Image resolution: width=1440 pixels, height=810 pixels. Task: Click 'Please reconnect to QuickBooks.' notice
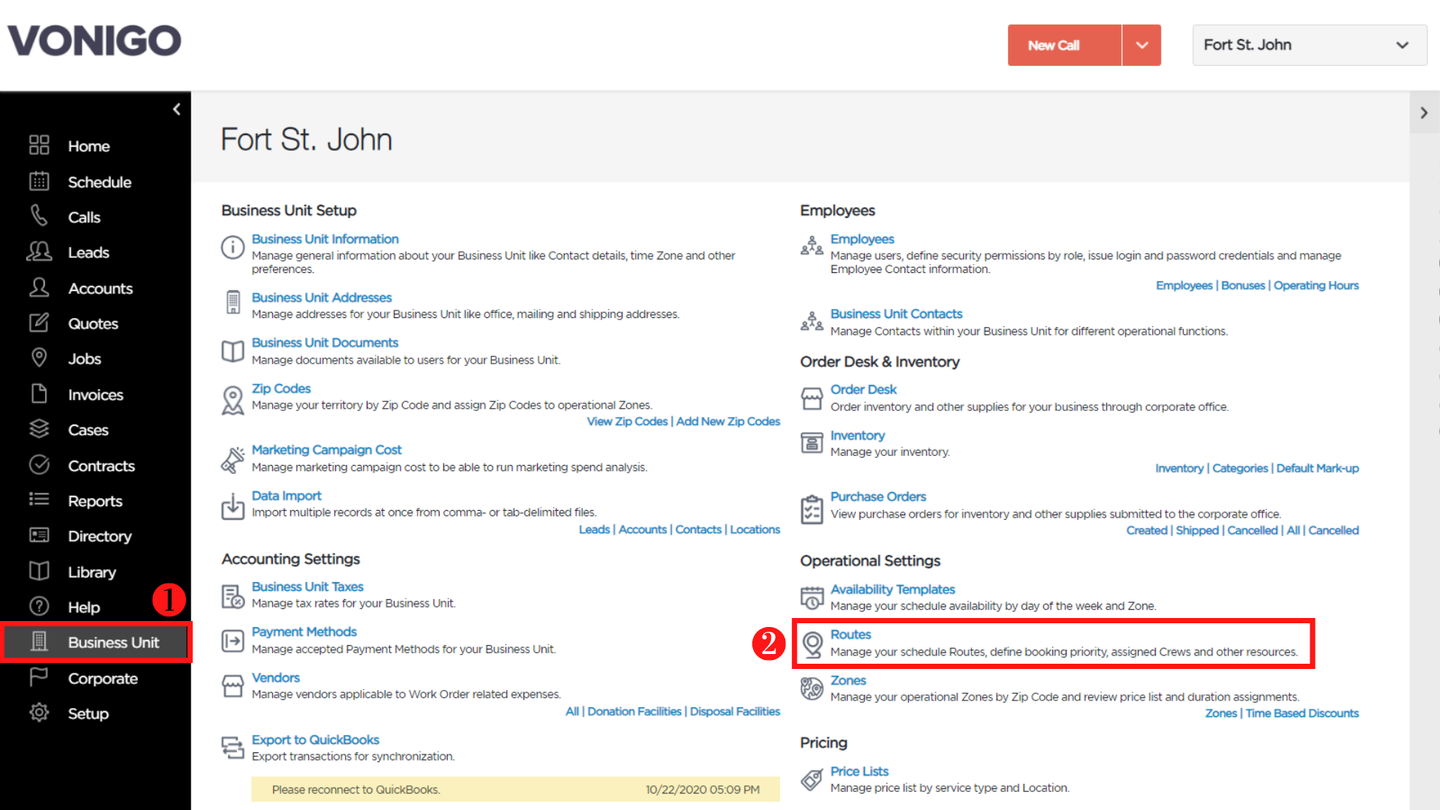point(355,789)
